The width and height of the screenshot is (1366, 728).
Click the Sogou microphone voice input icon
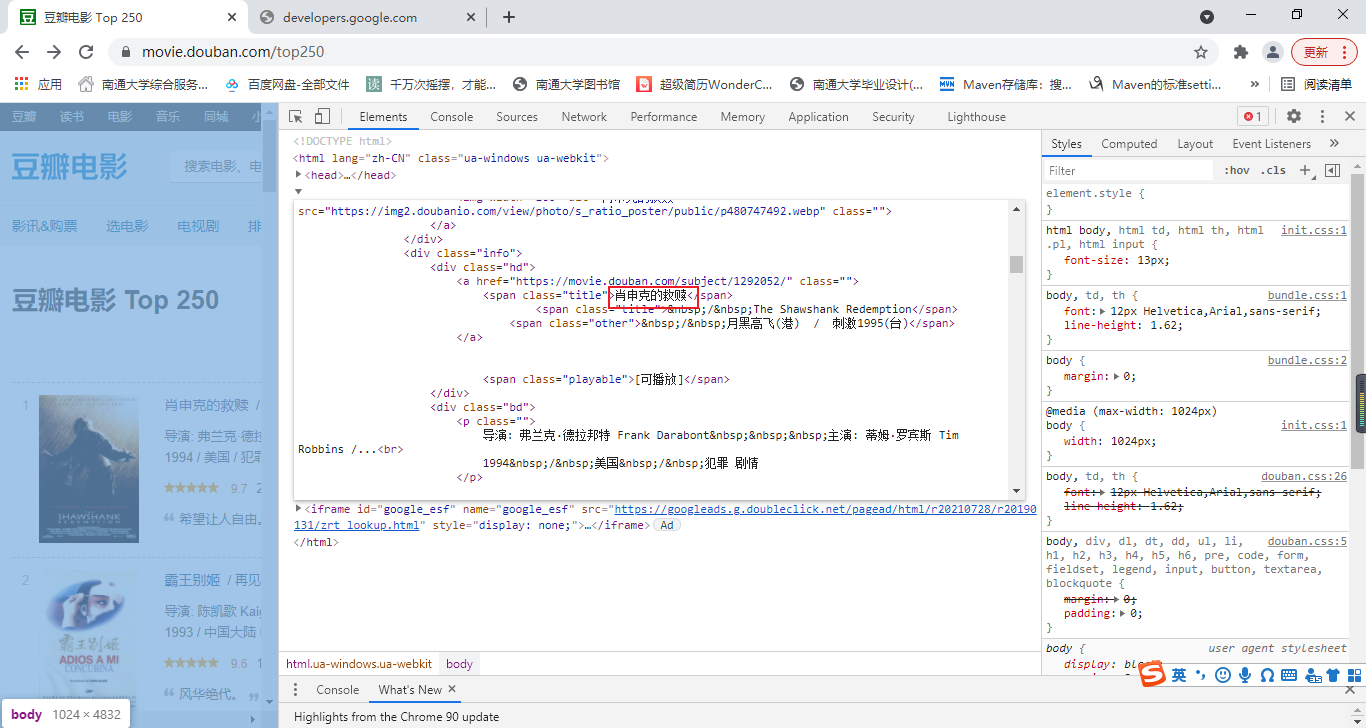coord(1245,676)
